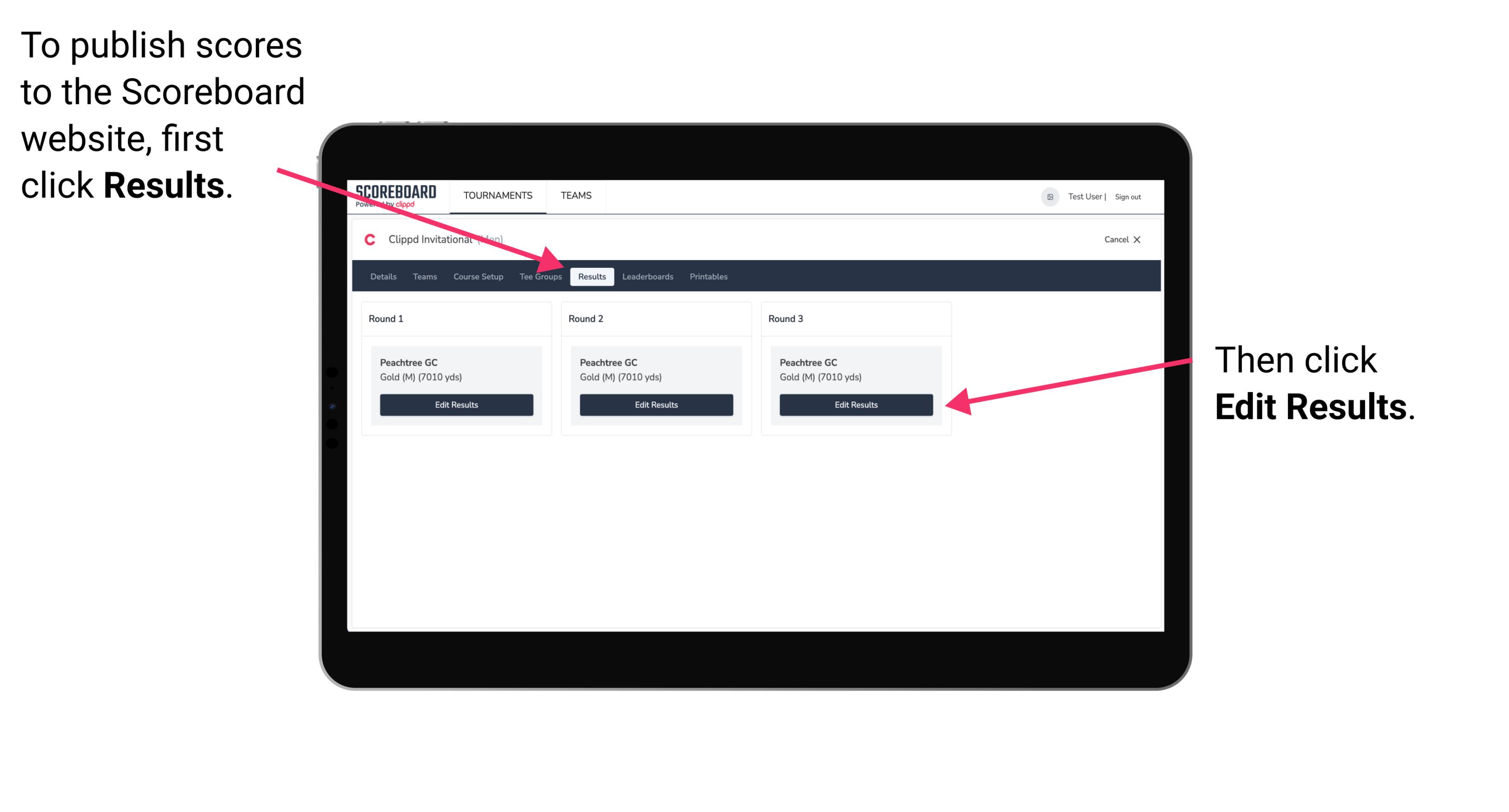Select the Results tab

coord(591,276)
